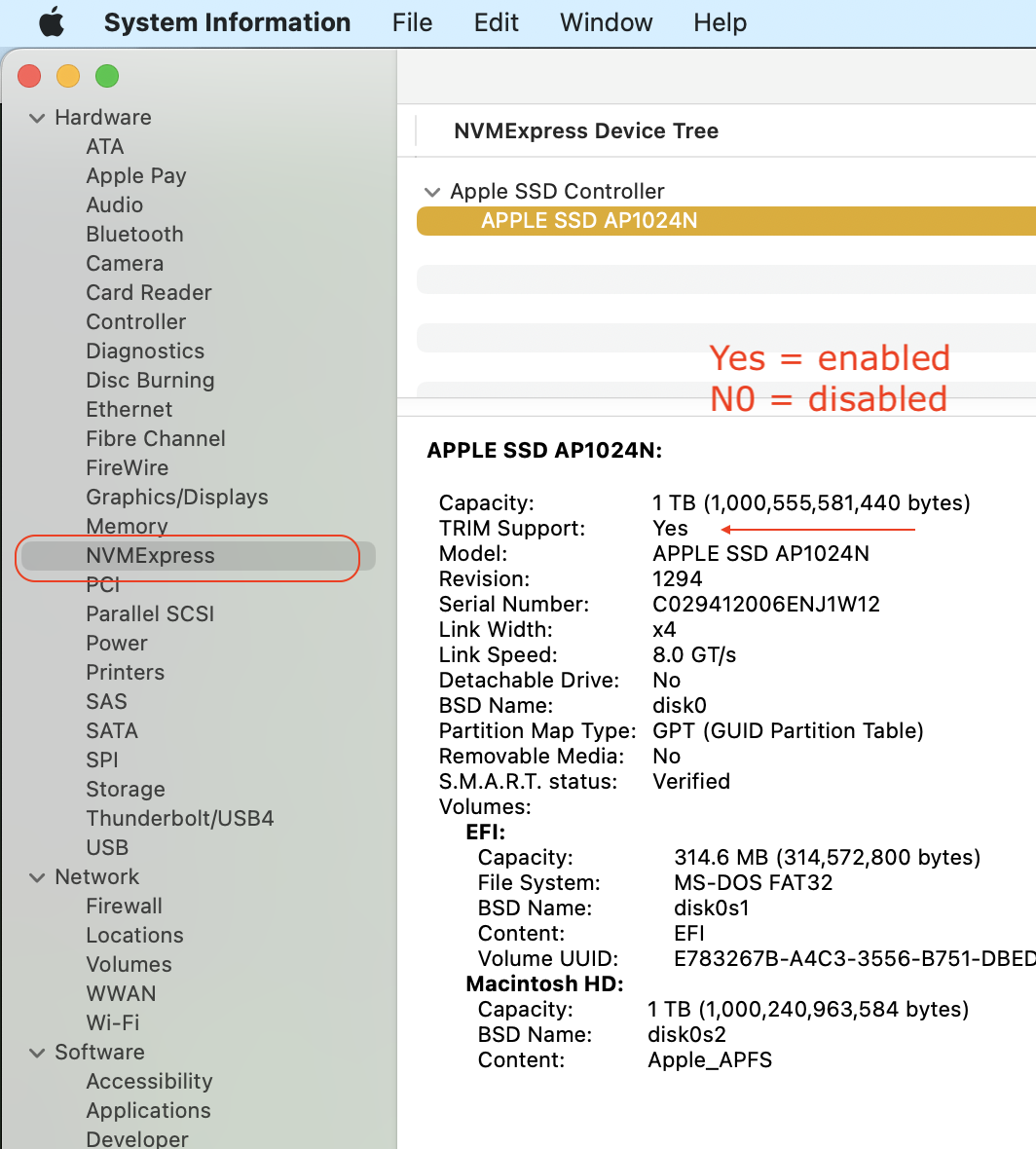Collapse the Apple SSD Controller tree node

[432, 192]
